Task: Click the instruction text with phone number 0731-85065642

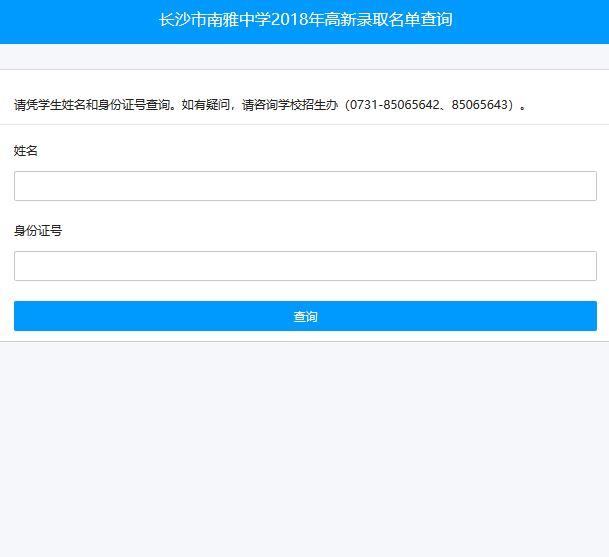Action: point(270,105)
